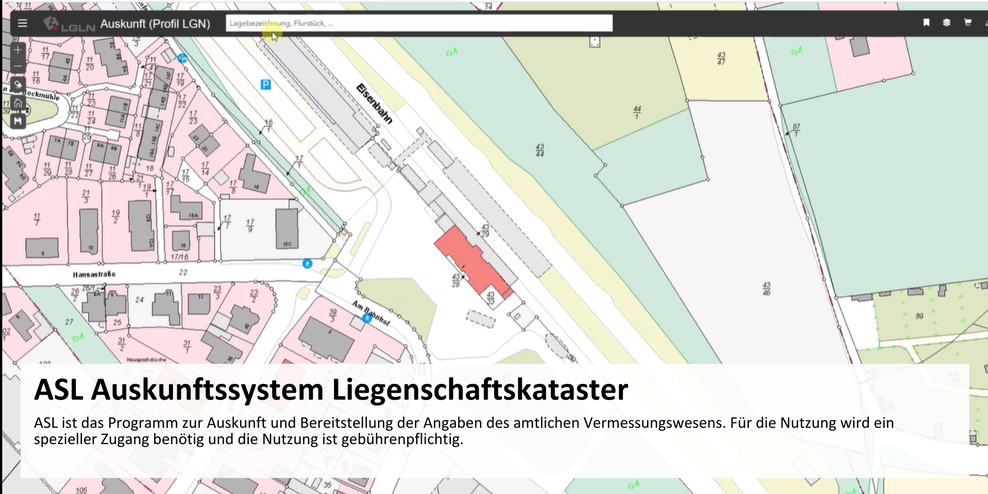Select parcel 43/46 on the map
The width and height of the screenshot is (988, 494).
coord(766,289)
